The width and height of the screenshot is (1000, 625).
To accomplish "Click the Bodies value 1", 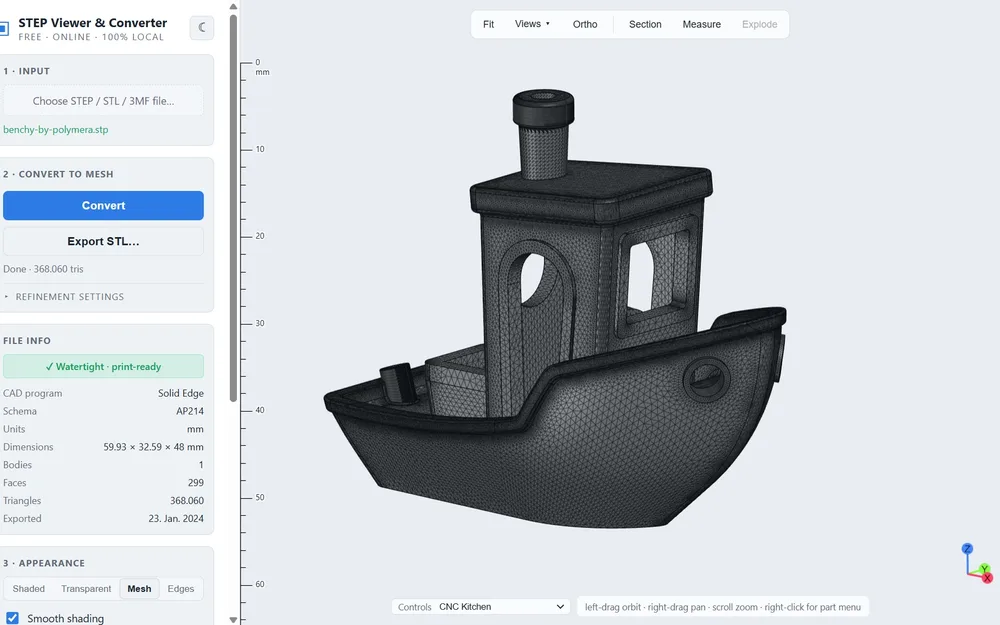I will click(201, 465).
